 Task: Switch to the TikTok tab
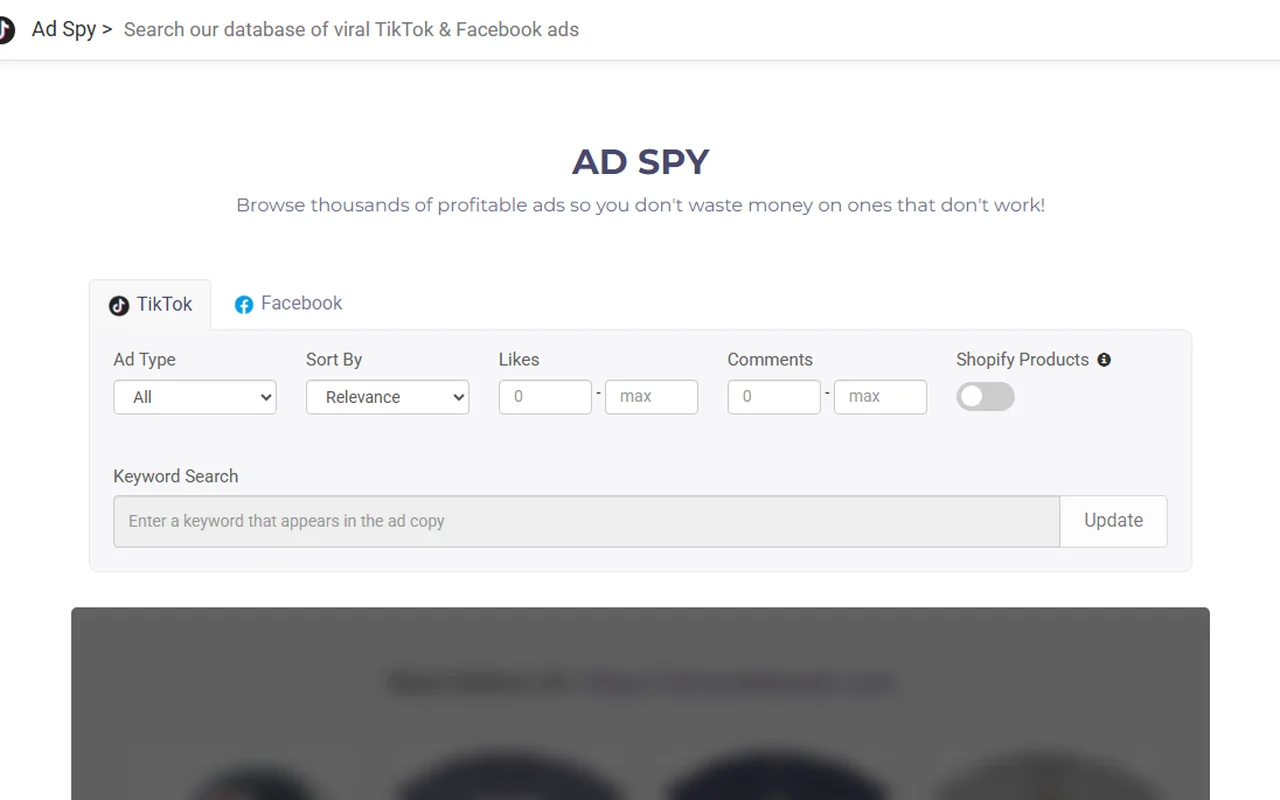[150, 304]
